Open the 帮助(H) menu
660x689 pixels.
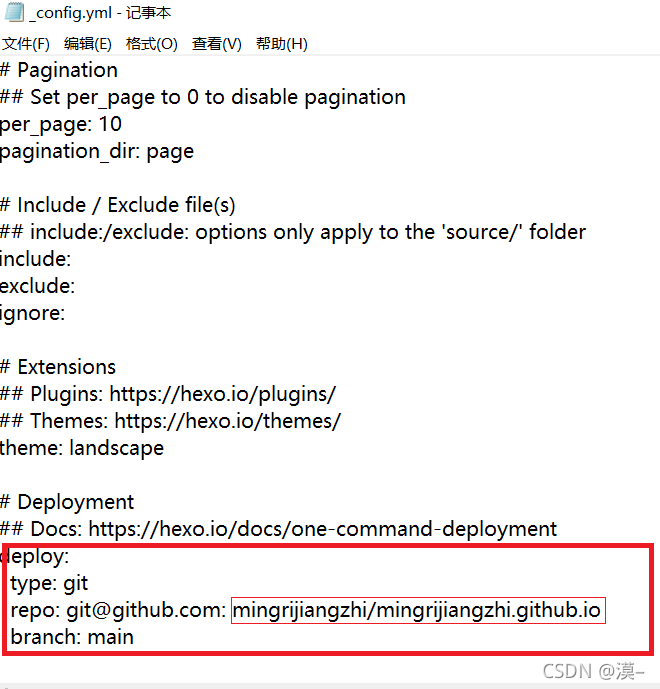[282, 44]
